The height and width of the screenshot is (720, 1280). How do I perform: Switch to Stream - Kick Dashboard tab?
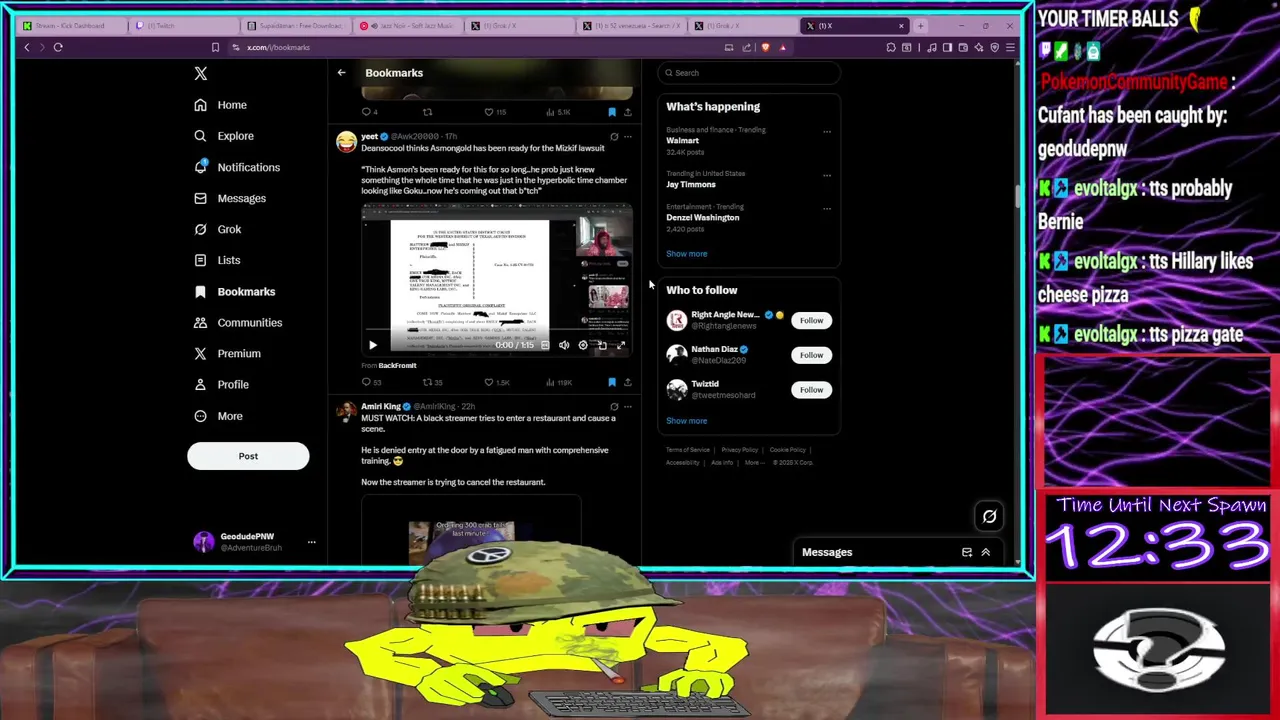tap(72, 25)
